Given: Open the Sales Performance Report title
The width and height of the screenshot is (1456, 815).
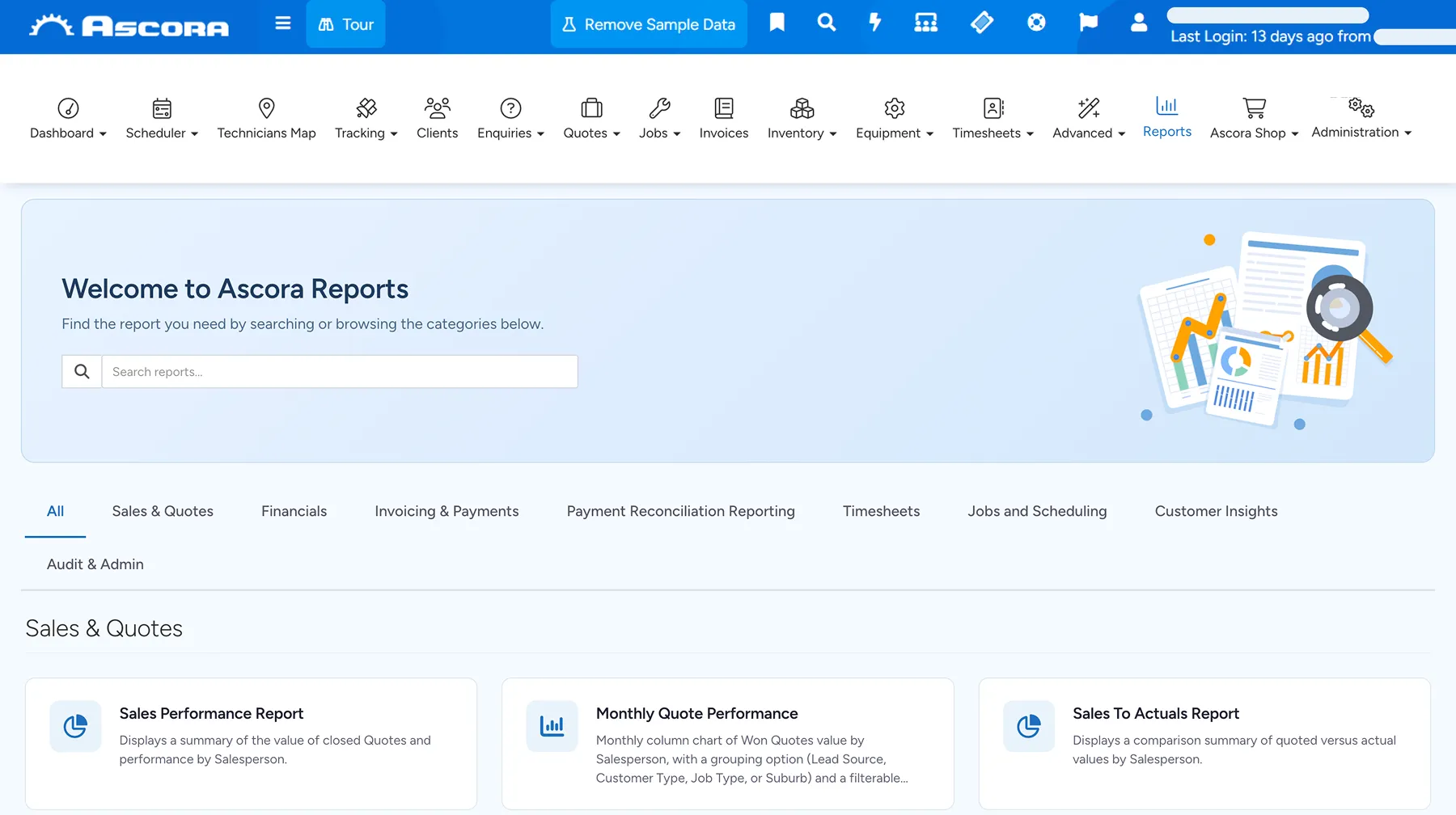Looking at the screenshot, I should [x=211, y=713].
